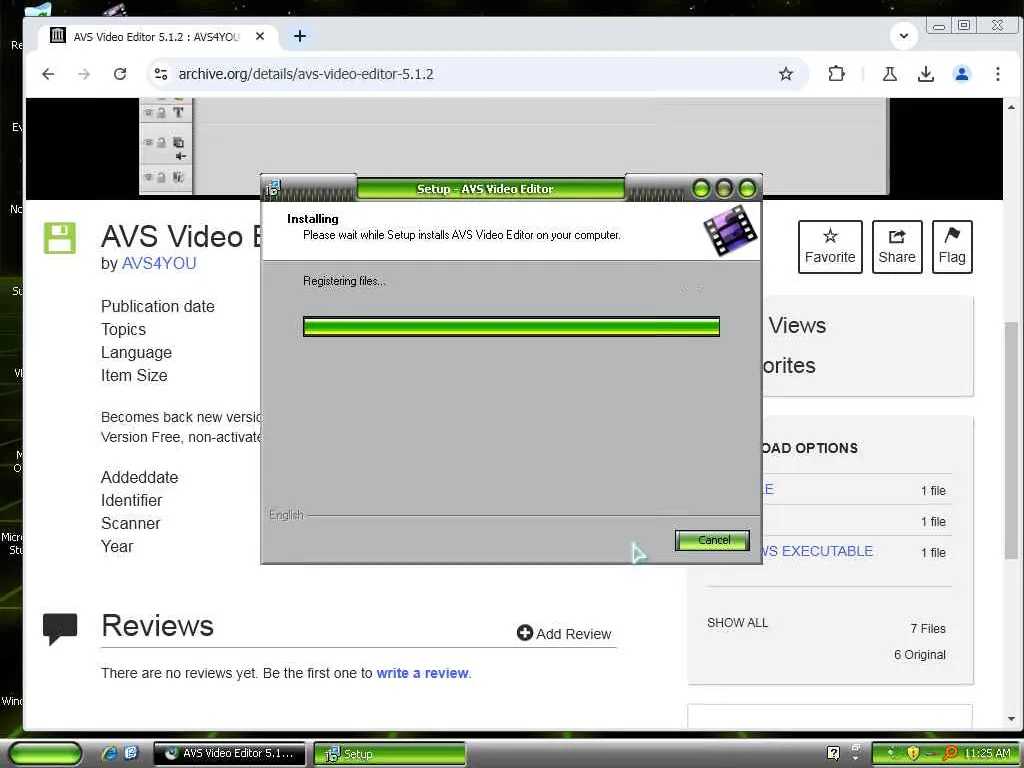Image resolution: width=1024 pixels, height=768 pixels.
Task: Click the green floppy software icon
Action: (x=59, y=238)
